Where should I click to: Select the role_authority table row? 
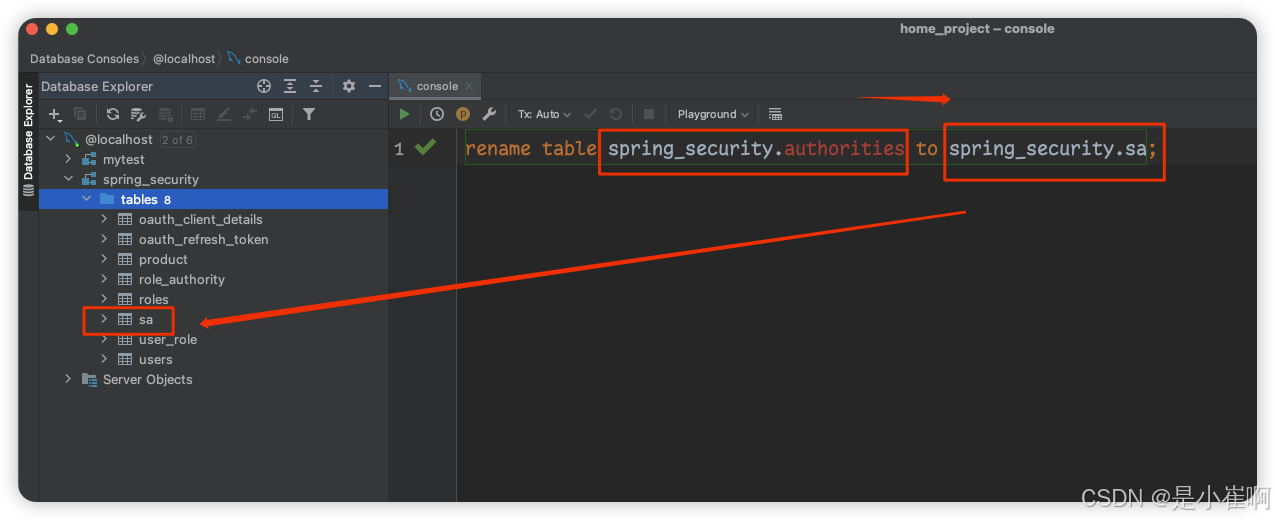click(x=213, y=279)
